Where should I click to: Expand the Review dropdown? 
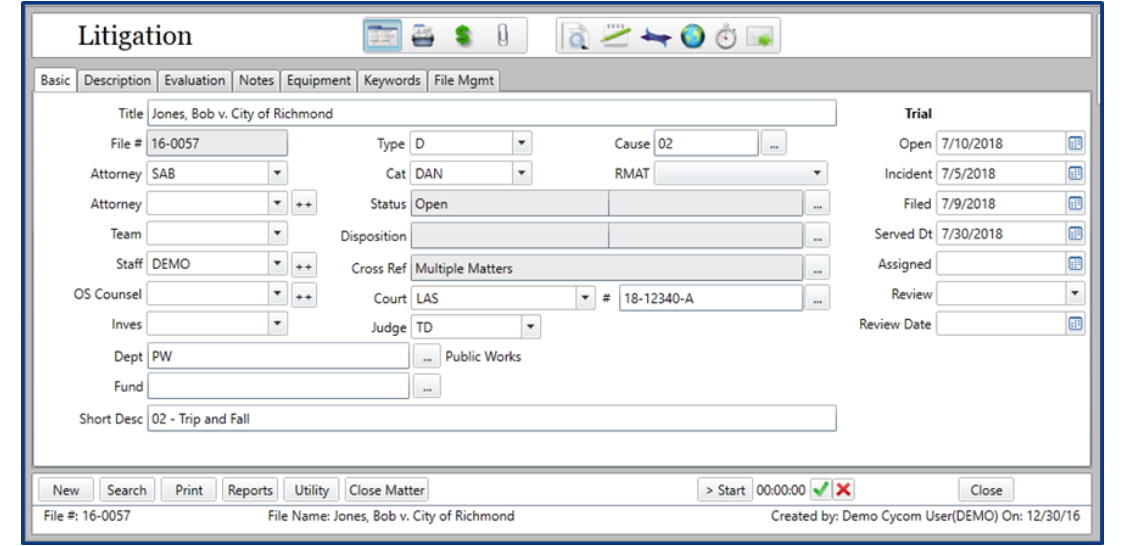(1075, 293)
